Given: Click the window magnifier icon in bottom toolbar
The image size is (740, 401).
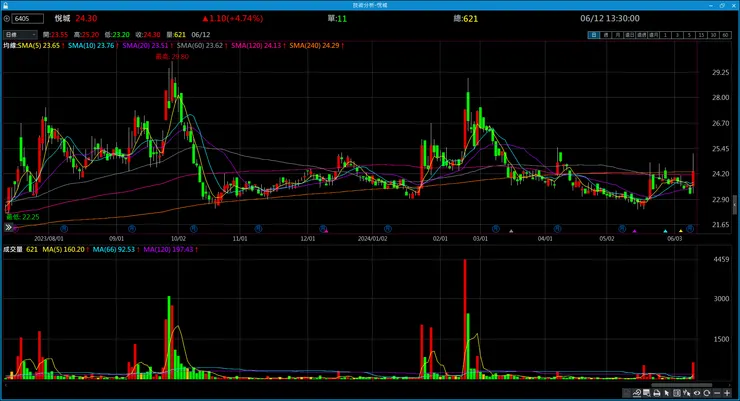Looking at the screenshot, I should 646,393.
